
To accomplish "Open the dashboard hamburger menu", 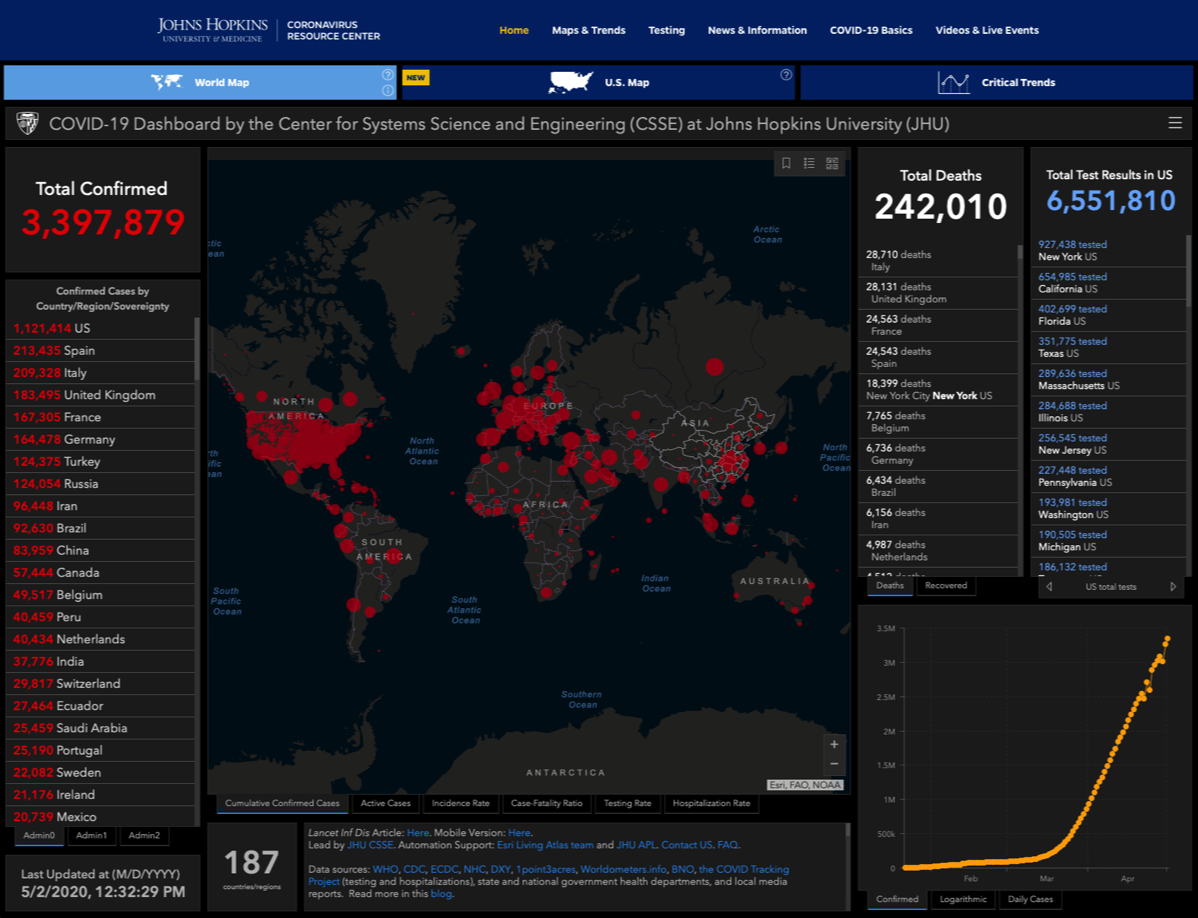I will [x=1175, y=123].
